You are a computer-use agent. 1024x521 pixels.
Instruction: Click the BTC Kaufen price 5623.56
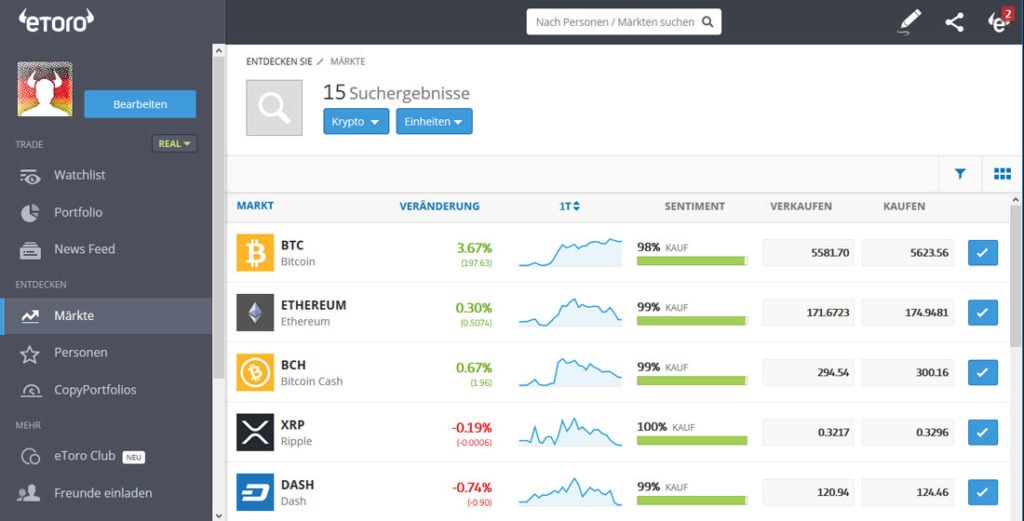tap(908, 253)
